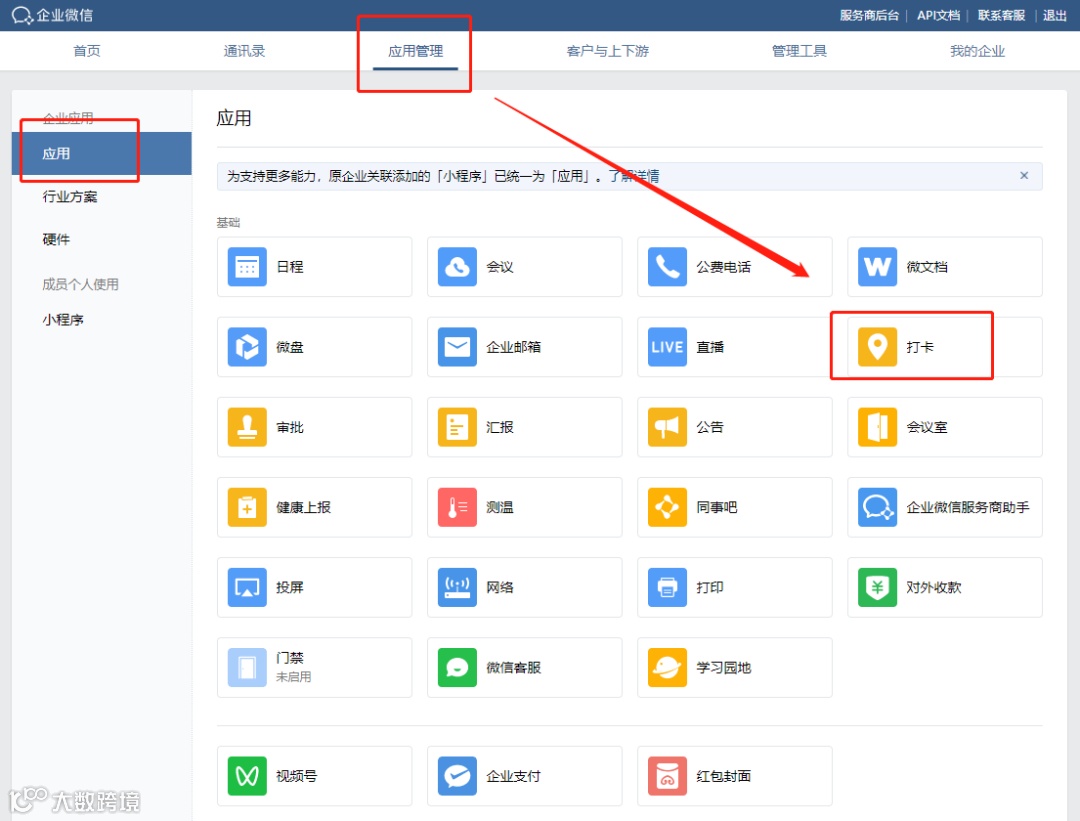
Task: Open the 客户与上下游 tab
Action: [x=608, y=51]
